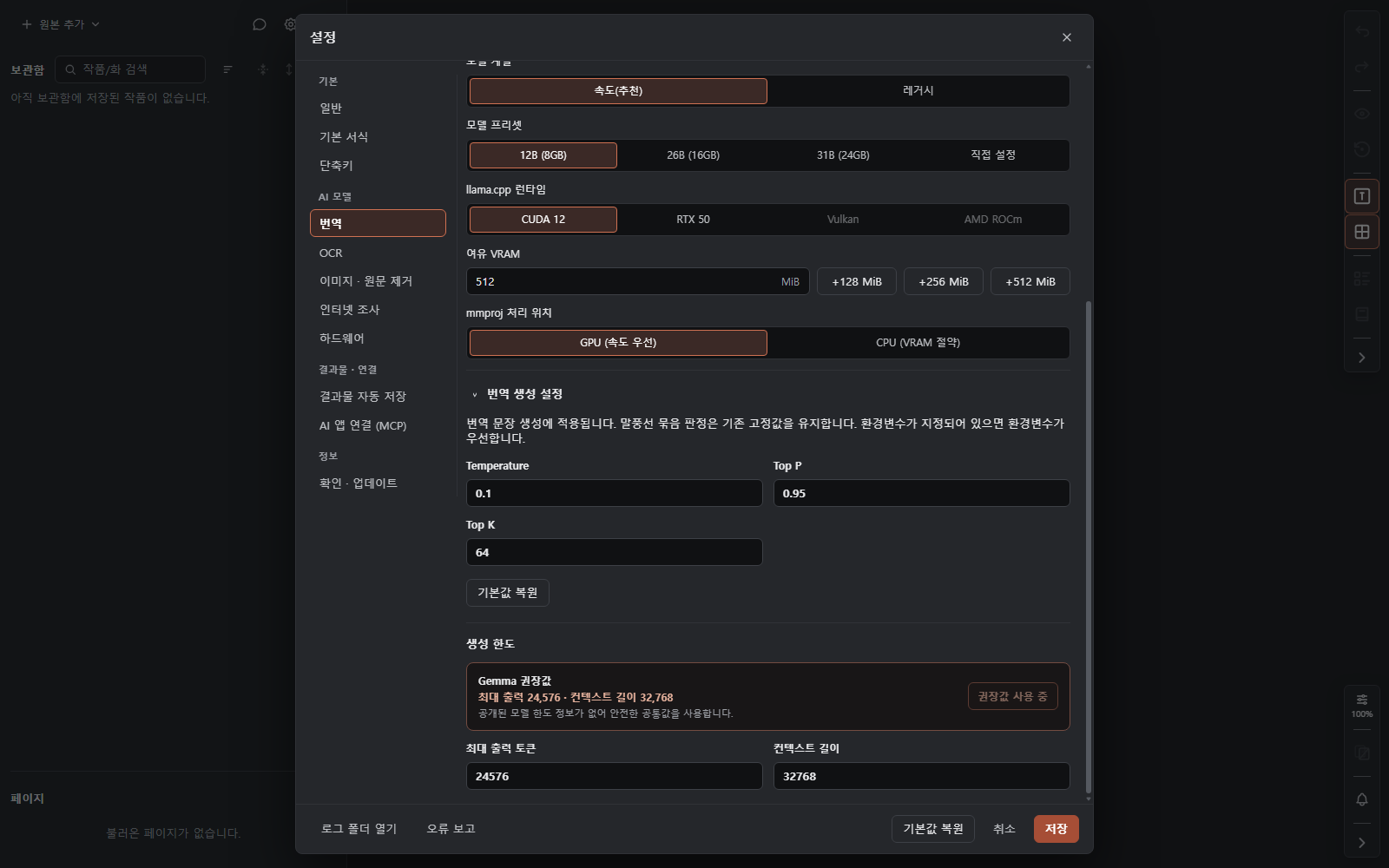Choose the 31B (24GB) model preset
This screenshot has width=1389, height=868.
[x=843, y=155]
